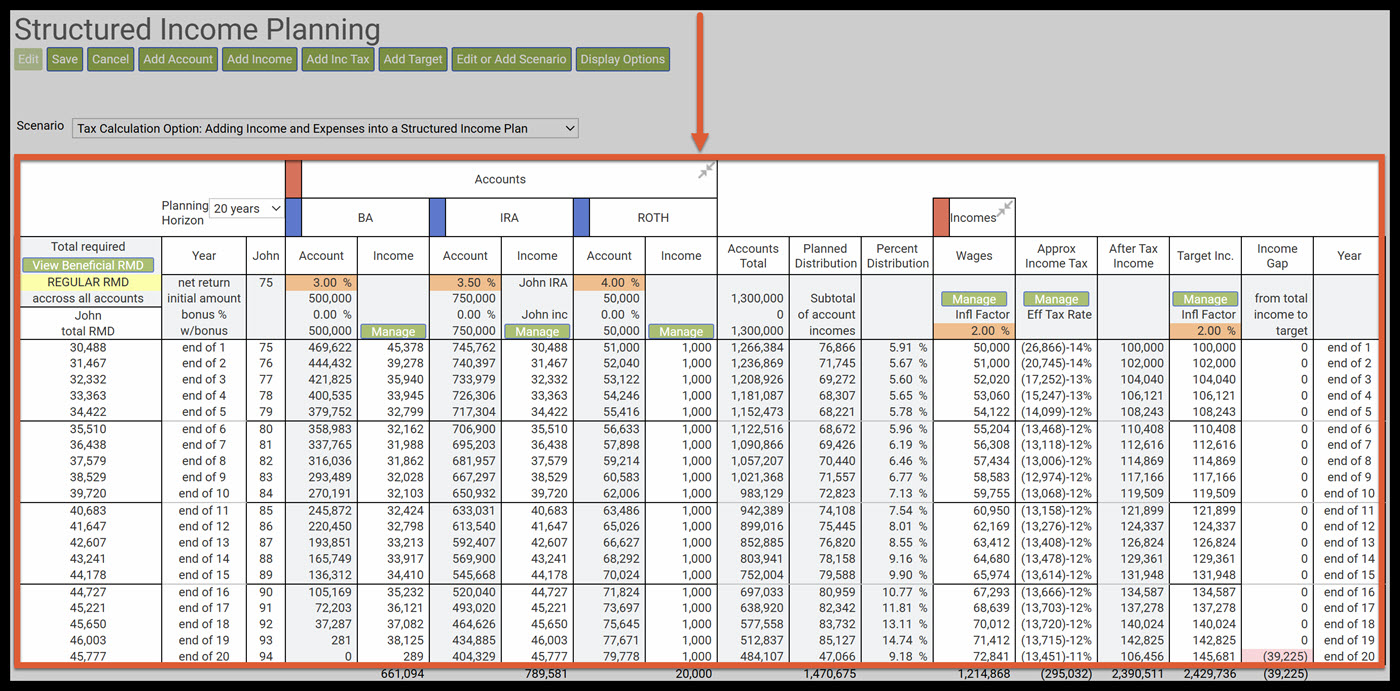1400x691 pixels.
Task: Edit the Target Inc. Infl Factor 2.00 % field
Action: [1205, 331]
